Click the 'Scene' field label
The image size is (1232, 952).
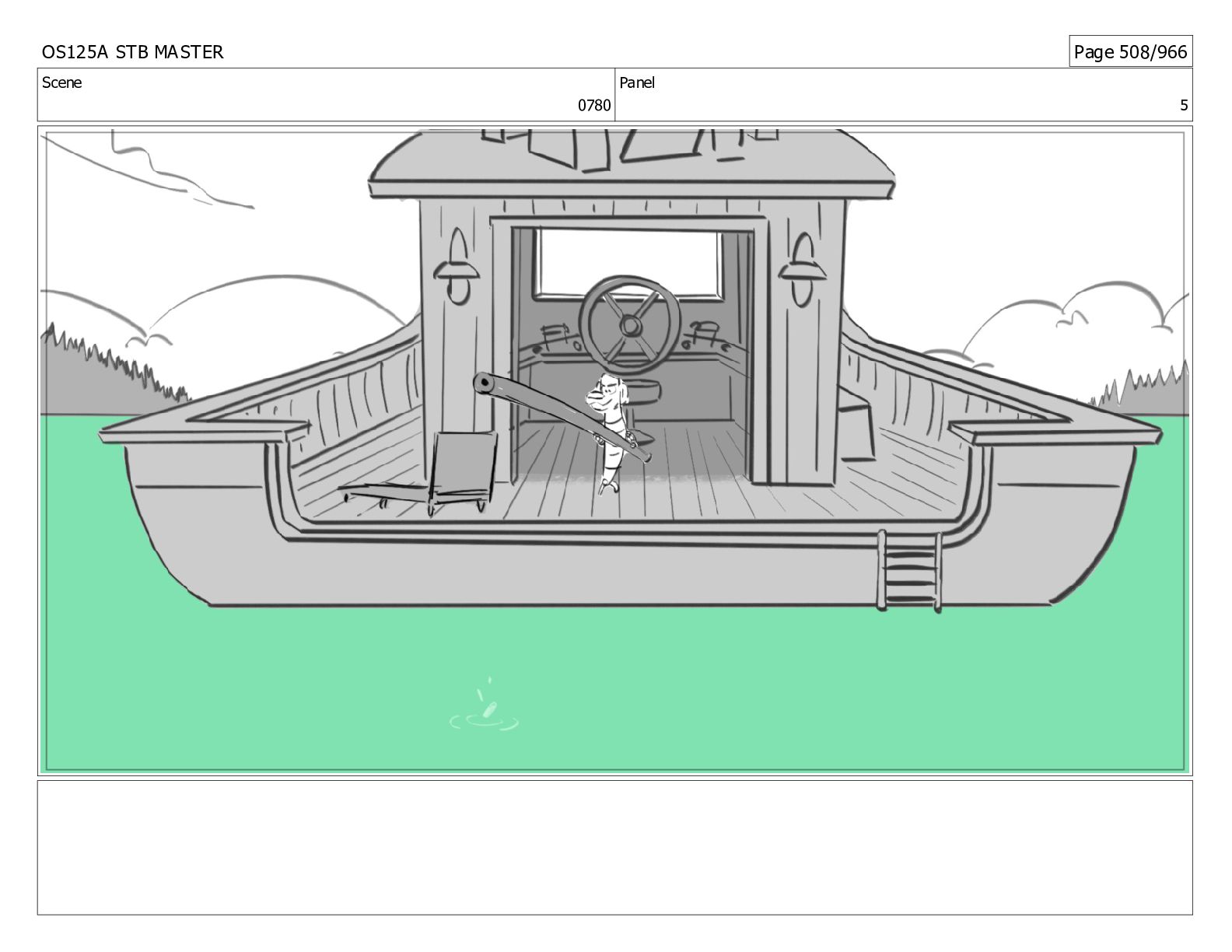[61, 82]
